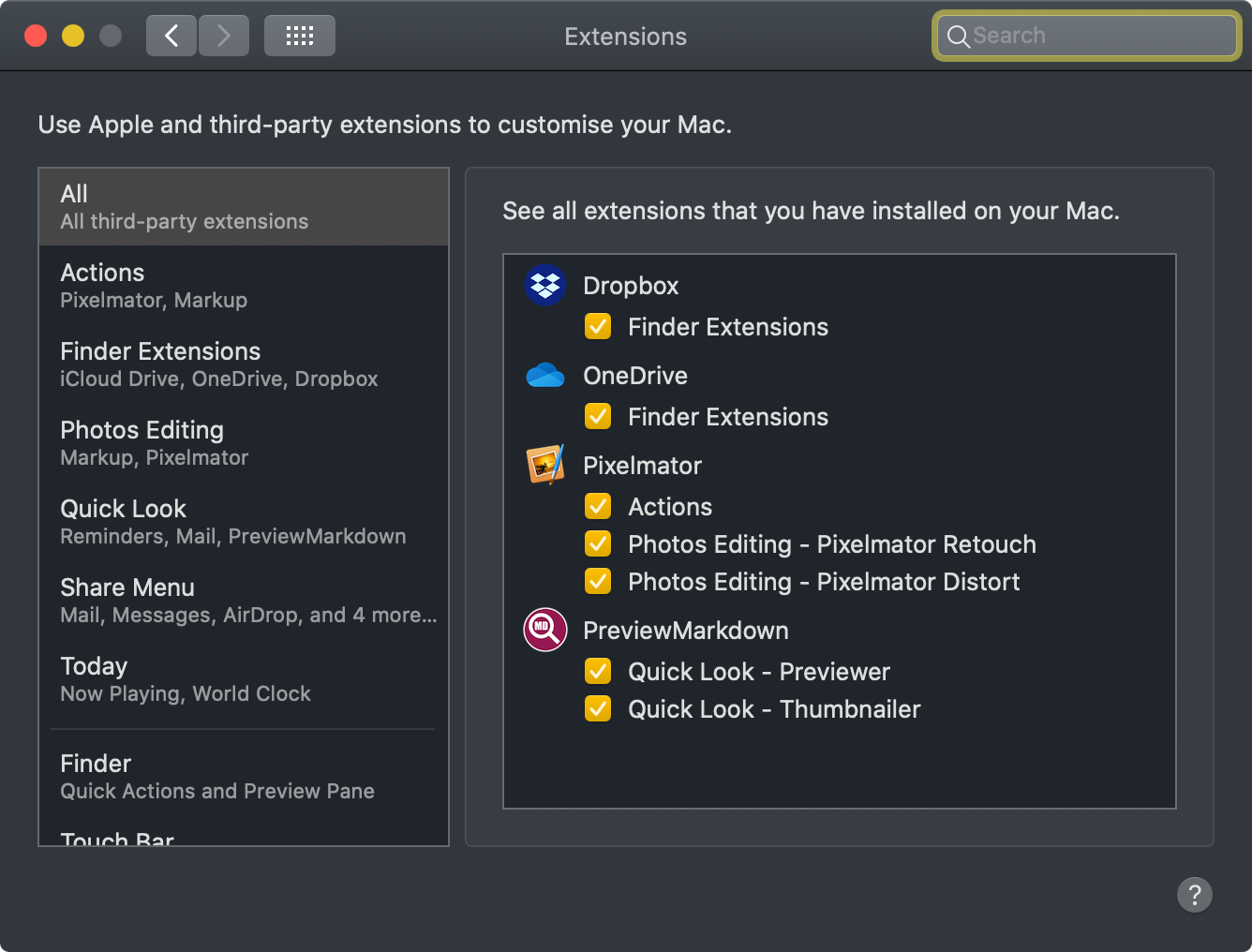Open the Finder Extensions category

point(244,364)
